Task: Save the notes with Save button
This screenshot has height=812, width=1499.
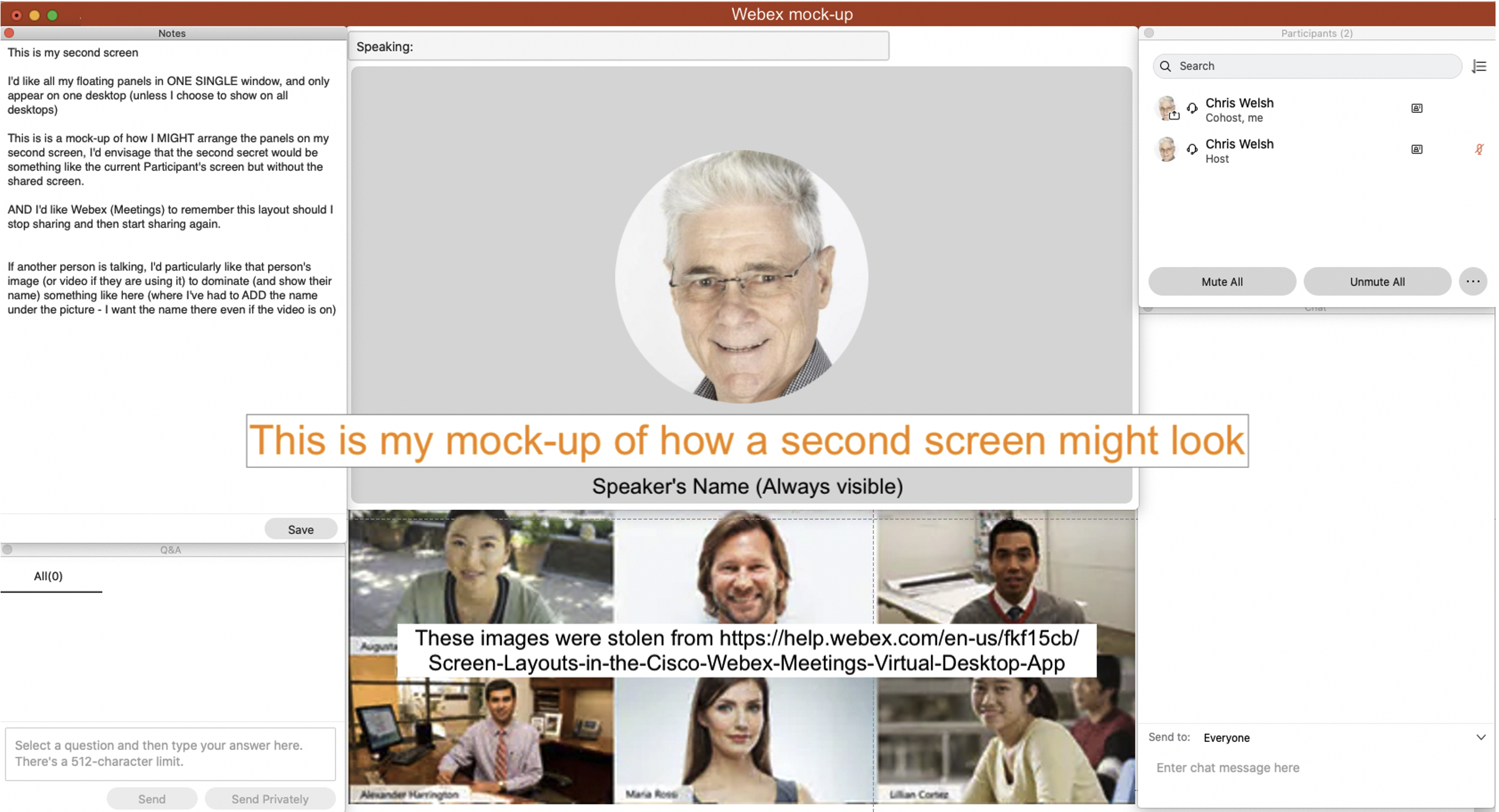Action: pos(300,529)
